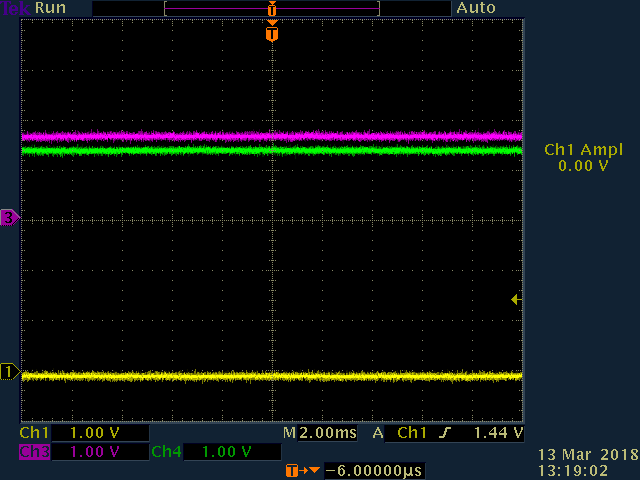Click the Auto trigger mode label

[x=476, y=8]
